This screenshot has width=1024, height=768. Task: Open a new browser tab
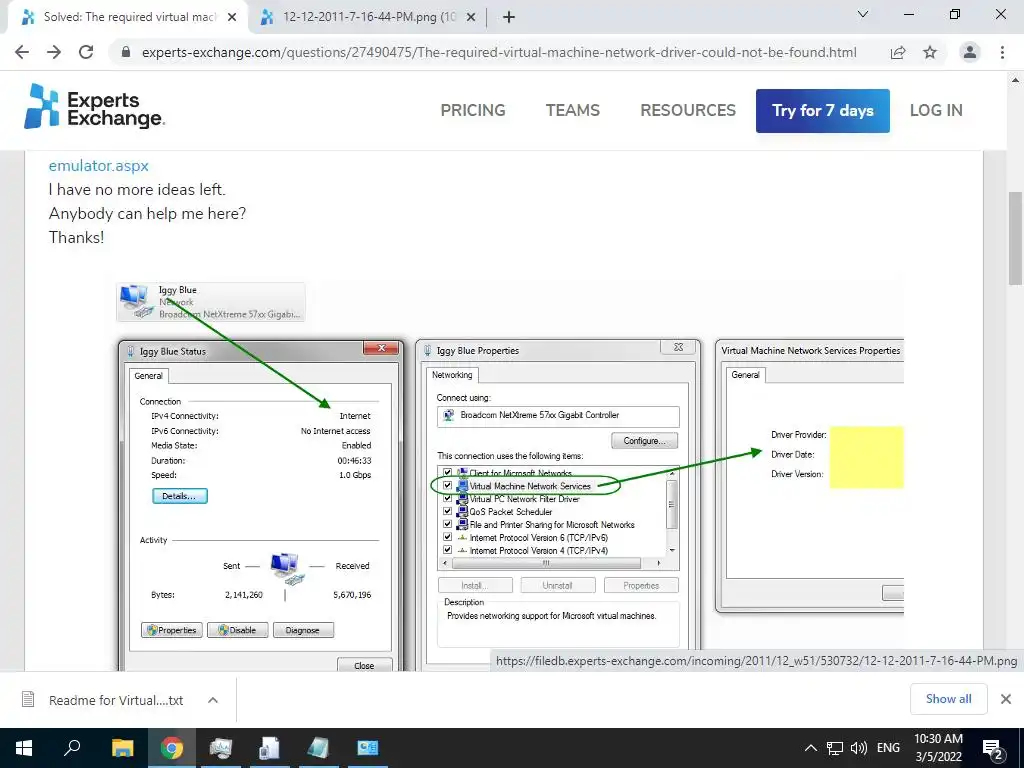point(509,17)
